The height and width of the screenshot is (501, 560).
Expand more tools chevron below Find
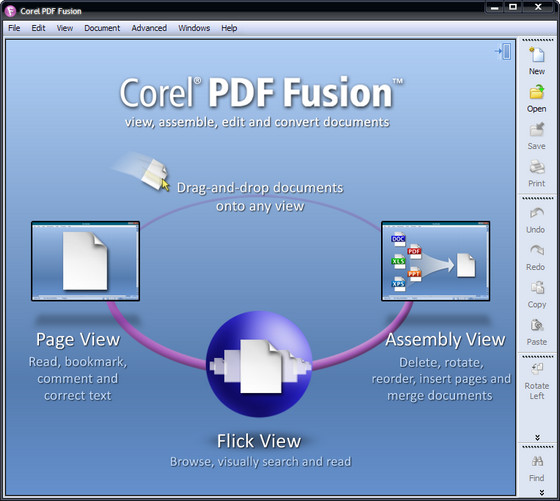click(x=542, y=493)
